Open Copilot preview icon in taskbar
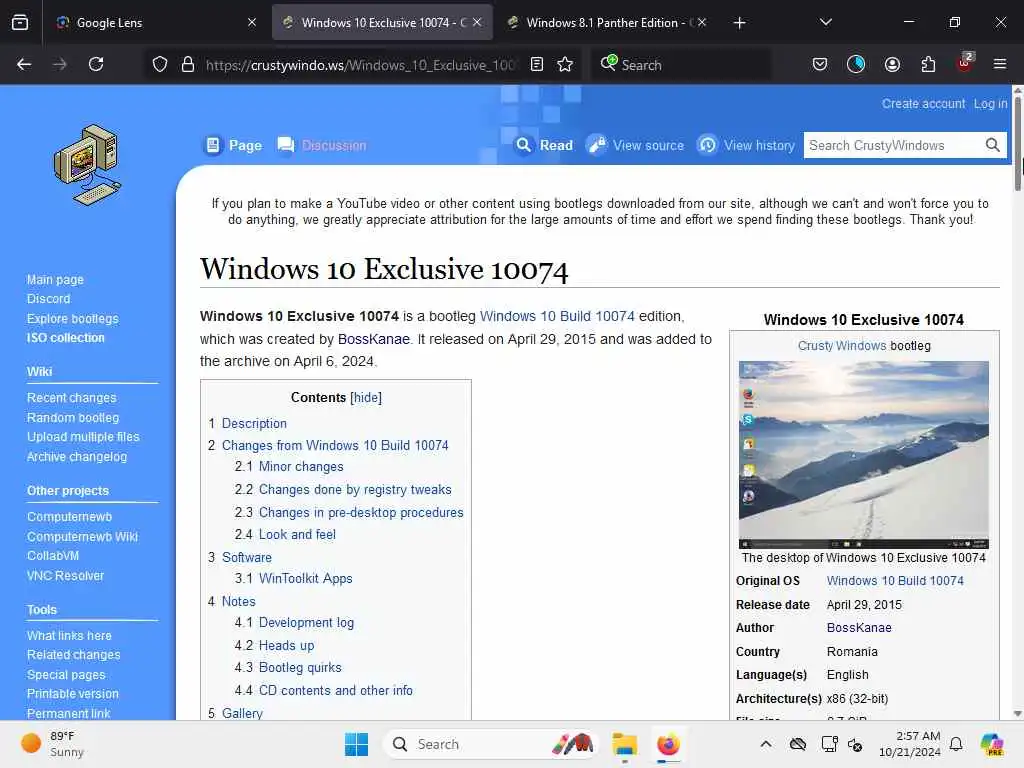1024x768 pixels. pos(992,744)
